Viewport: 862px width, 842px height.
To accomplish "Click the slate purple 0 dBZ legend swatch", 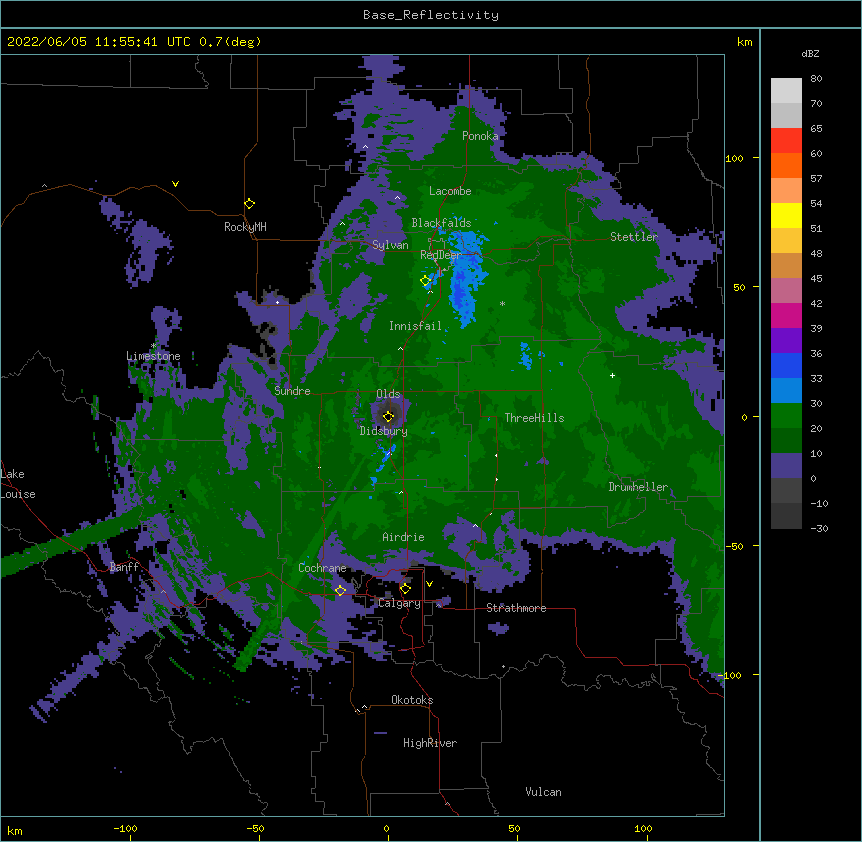I will point(786,466).
